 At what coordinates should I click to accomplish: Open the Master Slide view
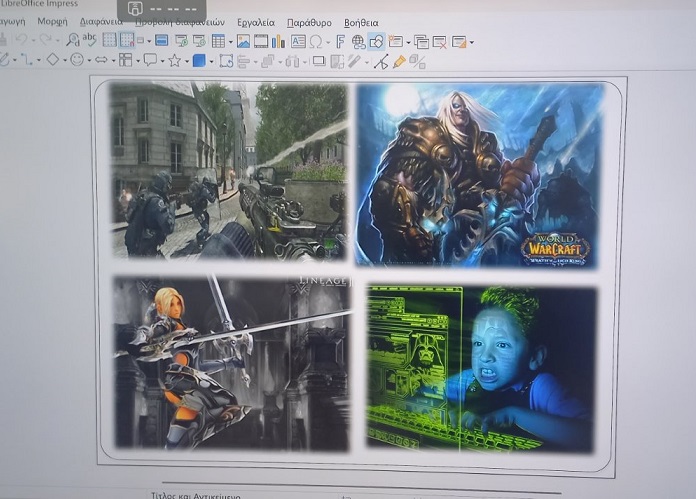pyautogui.click(x=162, y=41)
